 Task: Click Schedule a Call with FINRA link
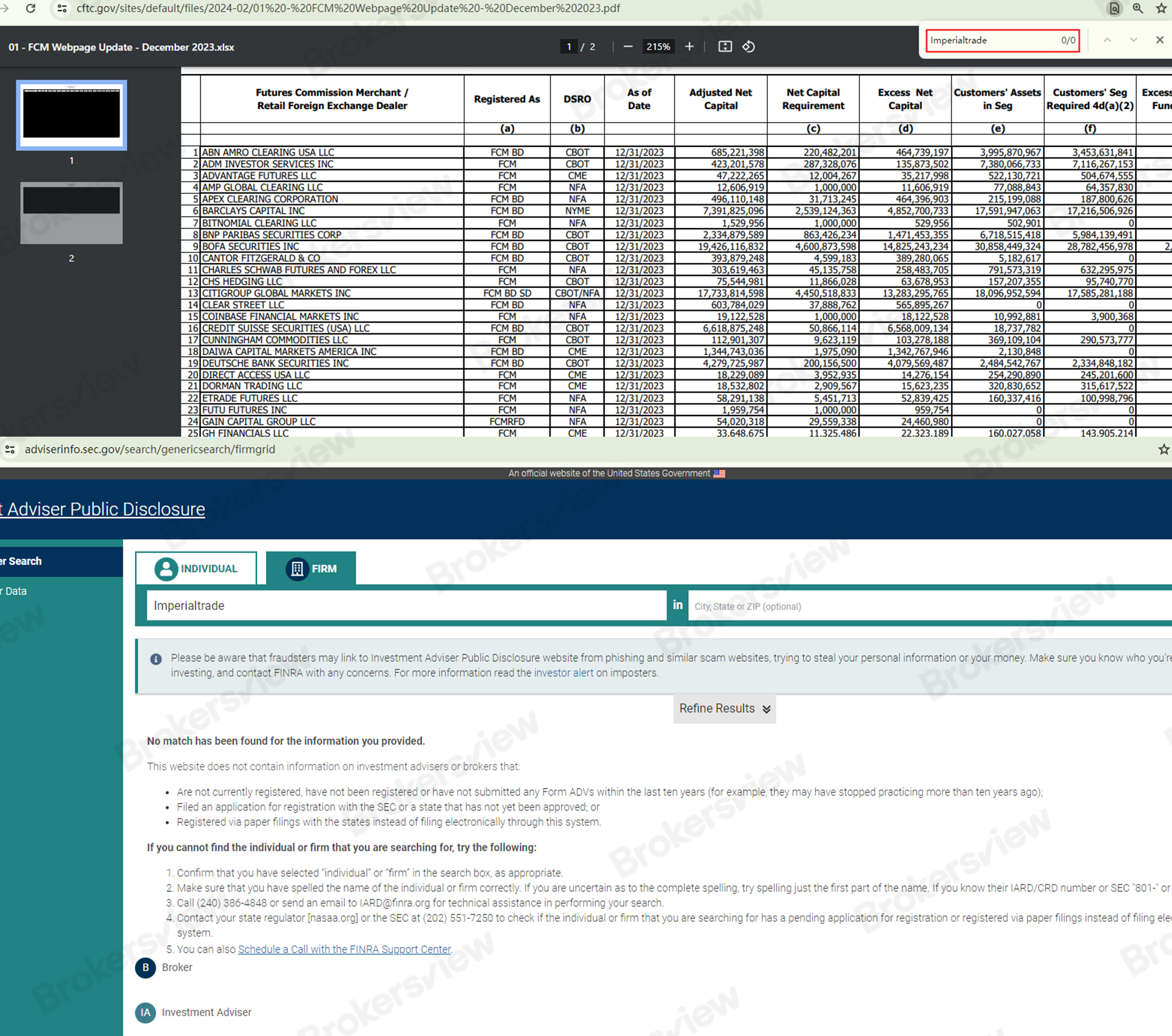pyautogui.click(x=344, y=949)
